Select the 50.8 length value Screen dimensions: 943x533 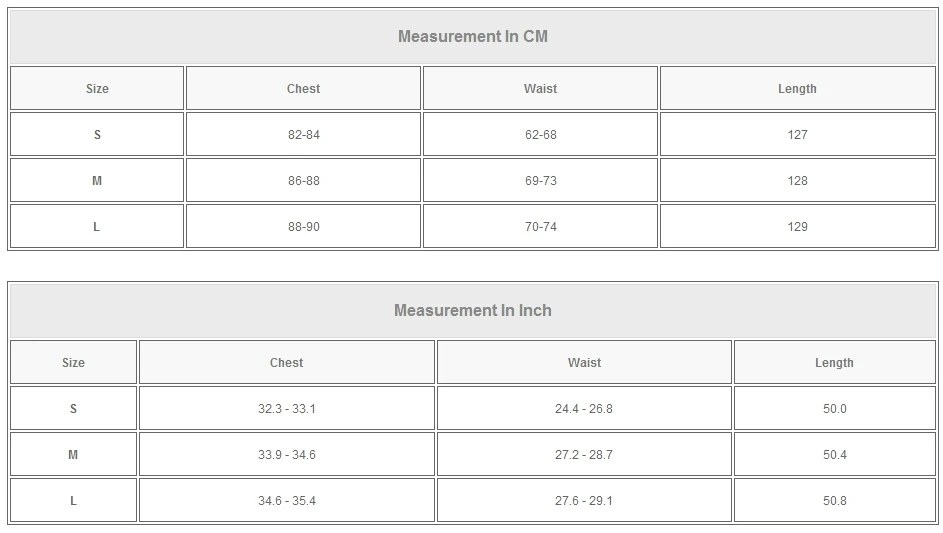(x=834, y=501)
